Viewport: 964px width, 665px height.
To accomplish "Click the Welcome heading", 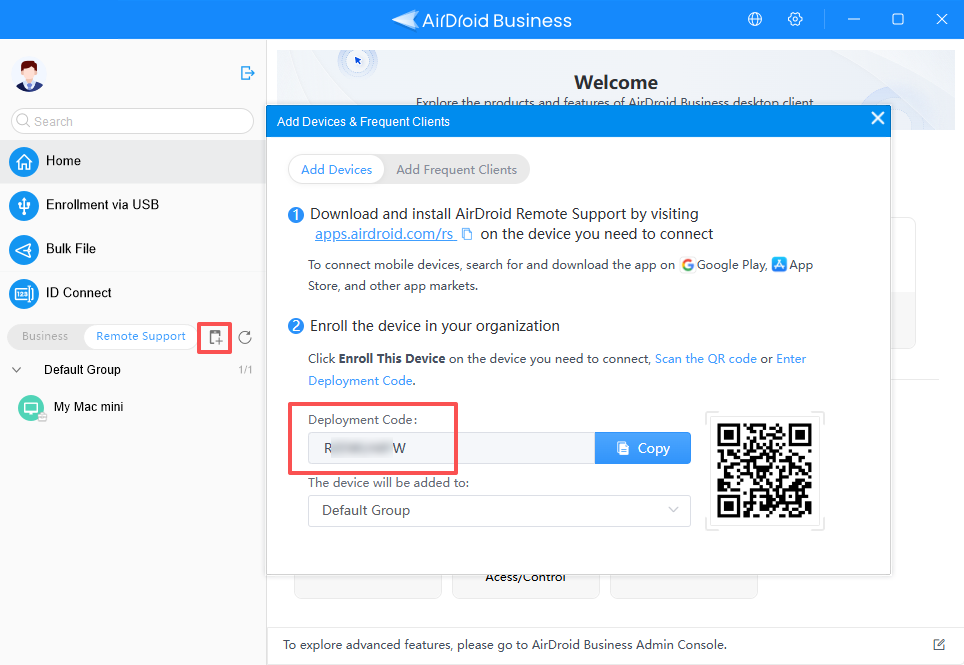I will pos(615,82).
